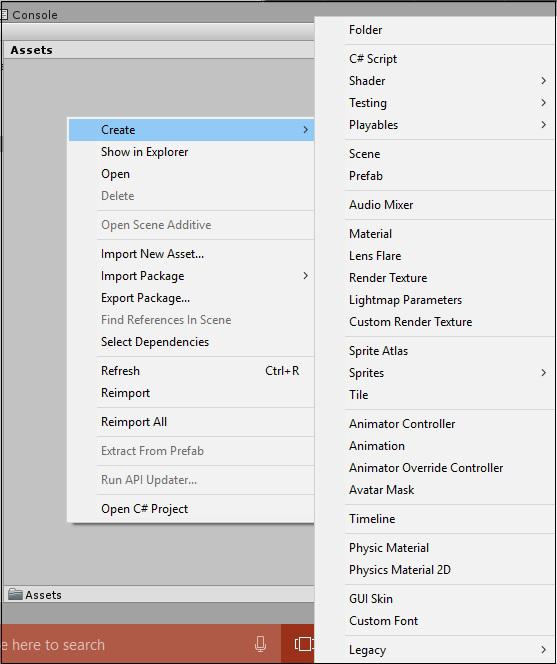The image size is (557, 664).
Task: Choose Export Package...
Action: click(191, 298)
